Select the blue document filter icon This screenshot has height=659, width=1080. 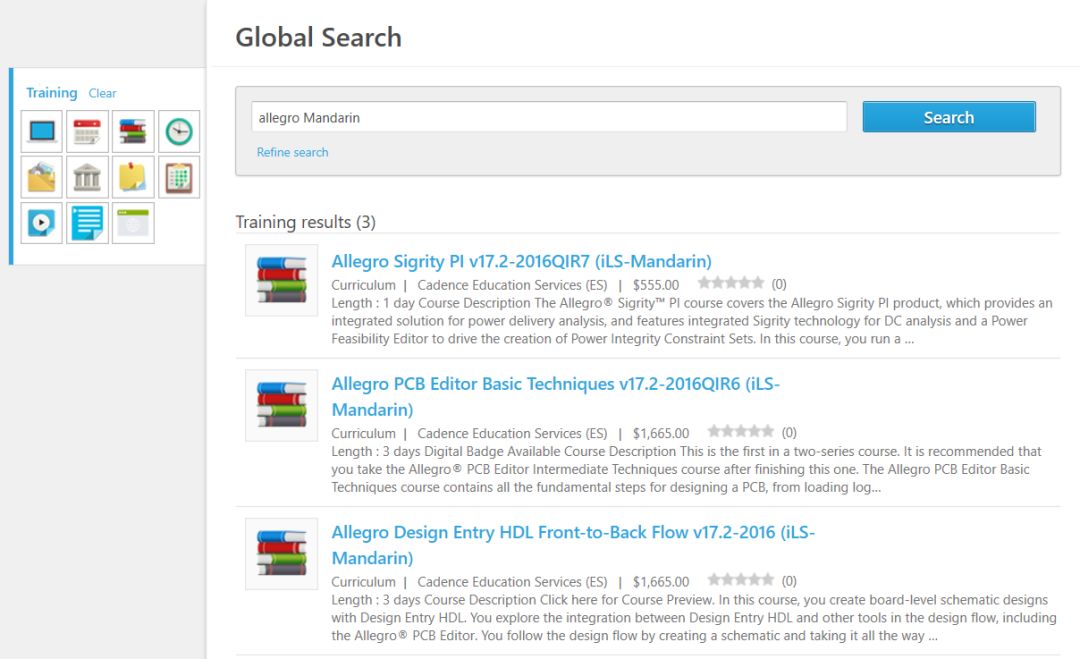(x=87, y=222)
